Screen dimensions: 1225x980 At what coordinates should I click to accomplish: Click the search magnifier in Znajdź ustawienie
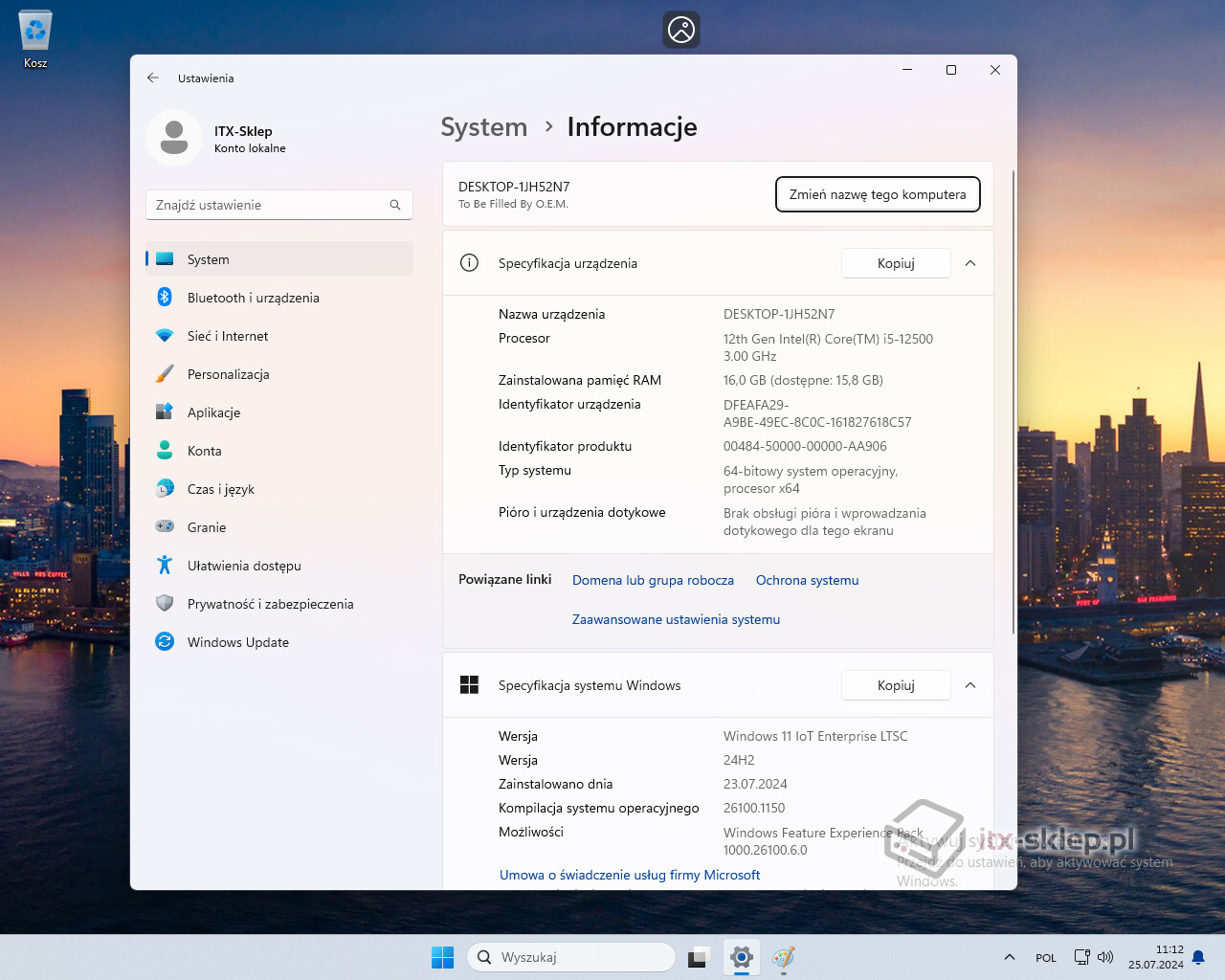coord(395,205)
